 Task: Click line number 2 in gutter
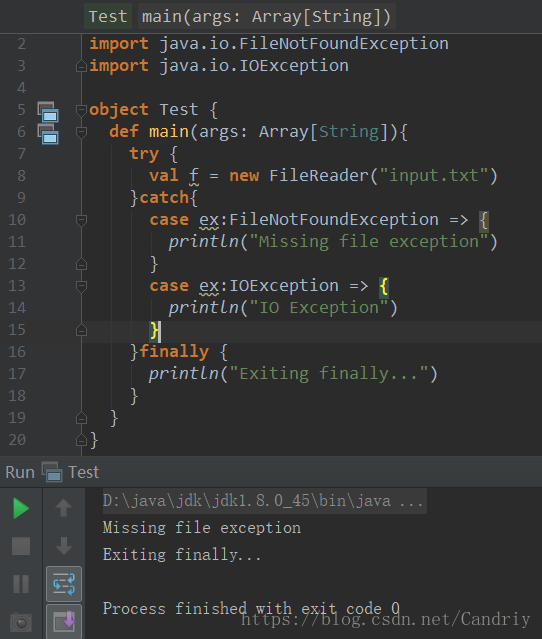point(22,44)
